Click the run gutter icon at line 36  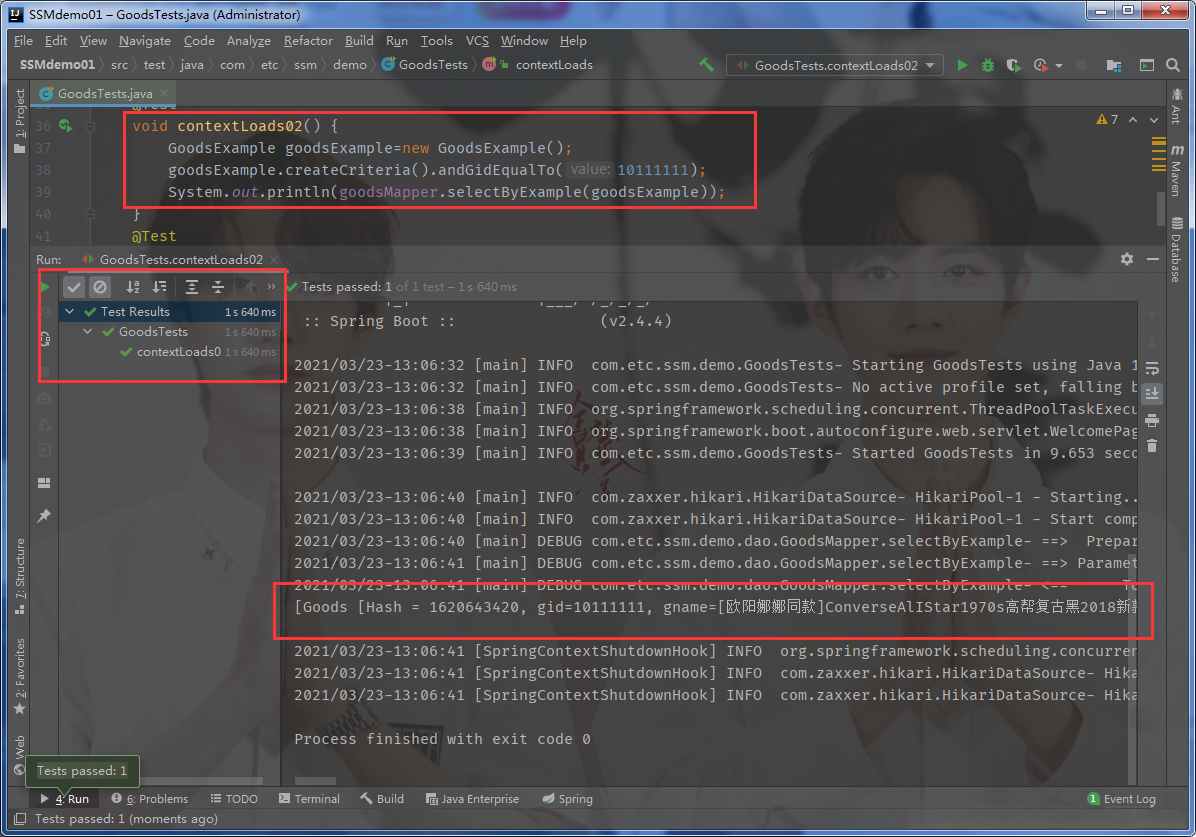click(66, 126)
